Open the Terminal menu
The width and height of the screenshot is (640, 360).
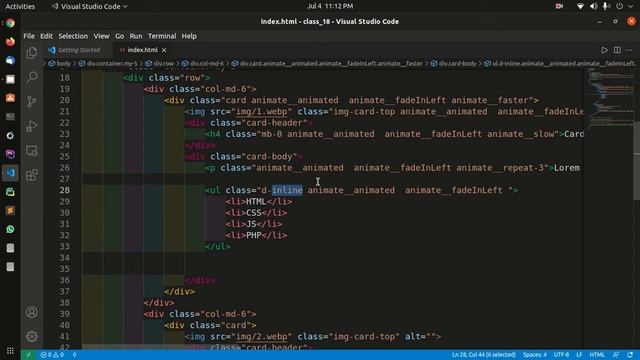tap(162, 36)
